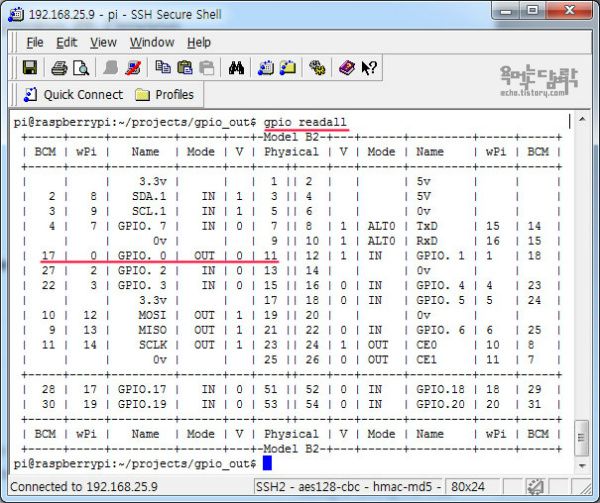Close the SSH Secure Shell window
600x503 pixels.
point(569,11)
